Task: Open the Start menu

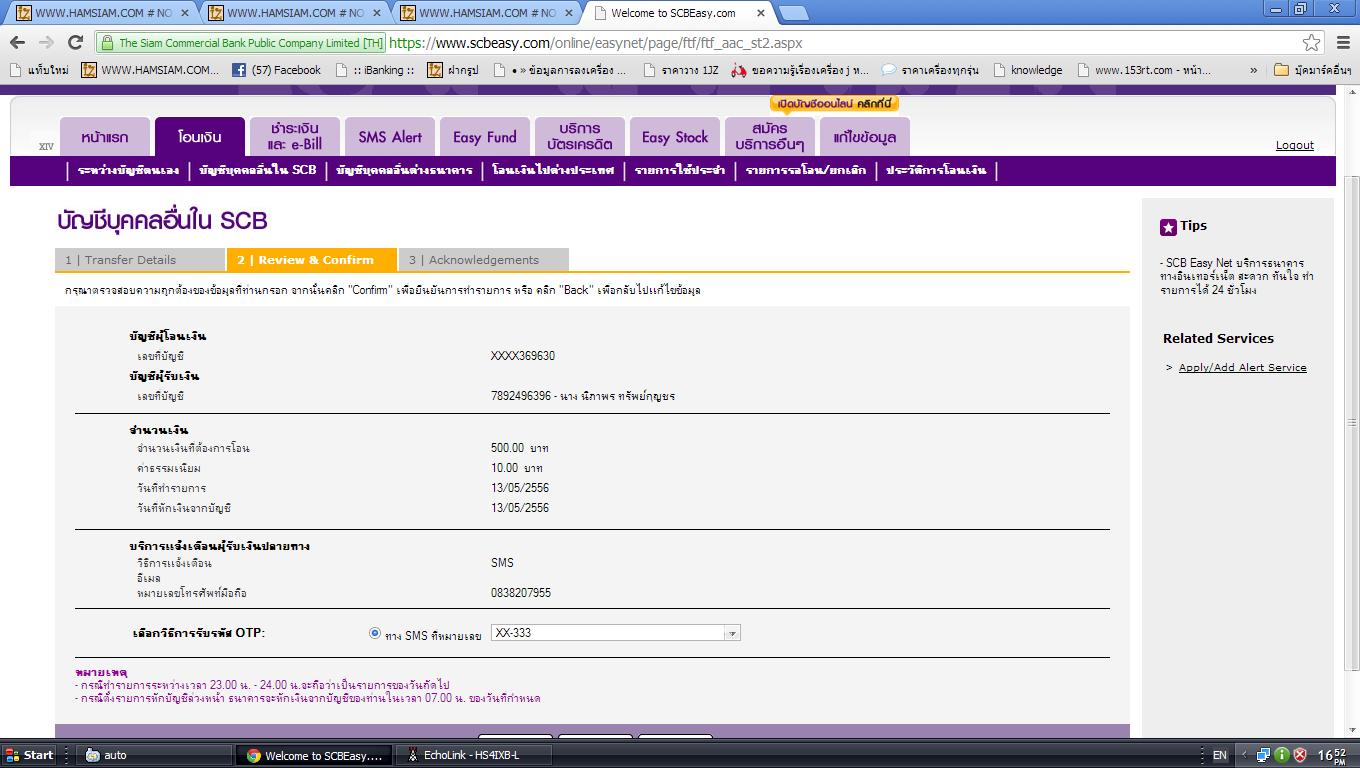Action: pyautogui.click(x=29, y=755)
